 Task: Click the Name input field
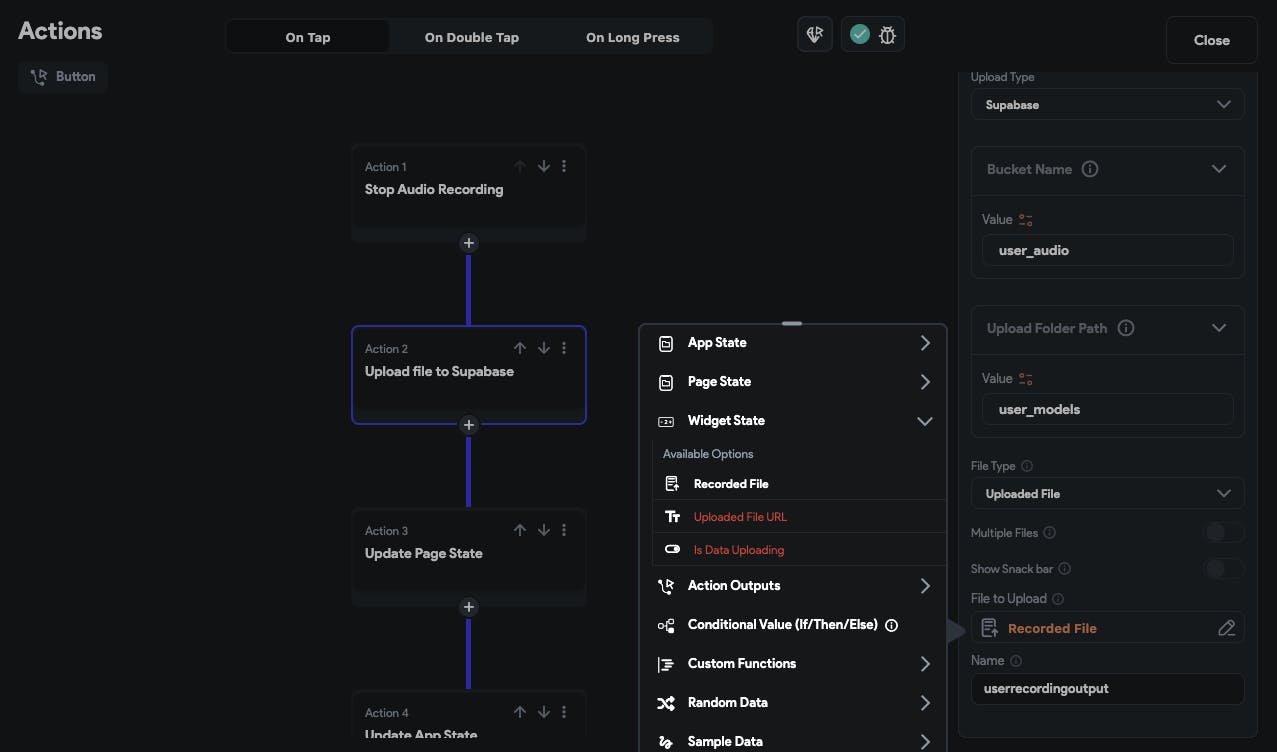(x=1107, y=688)
